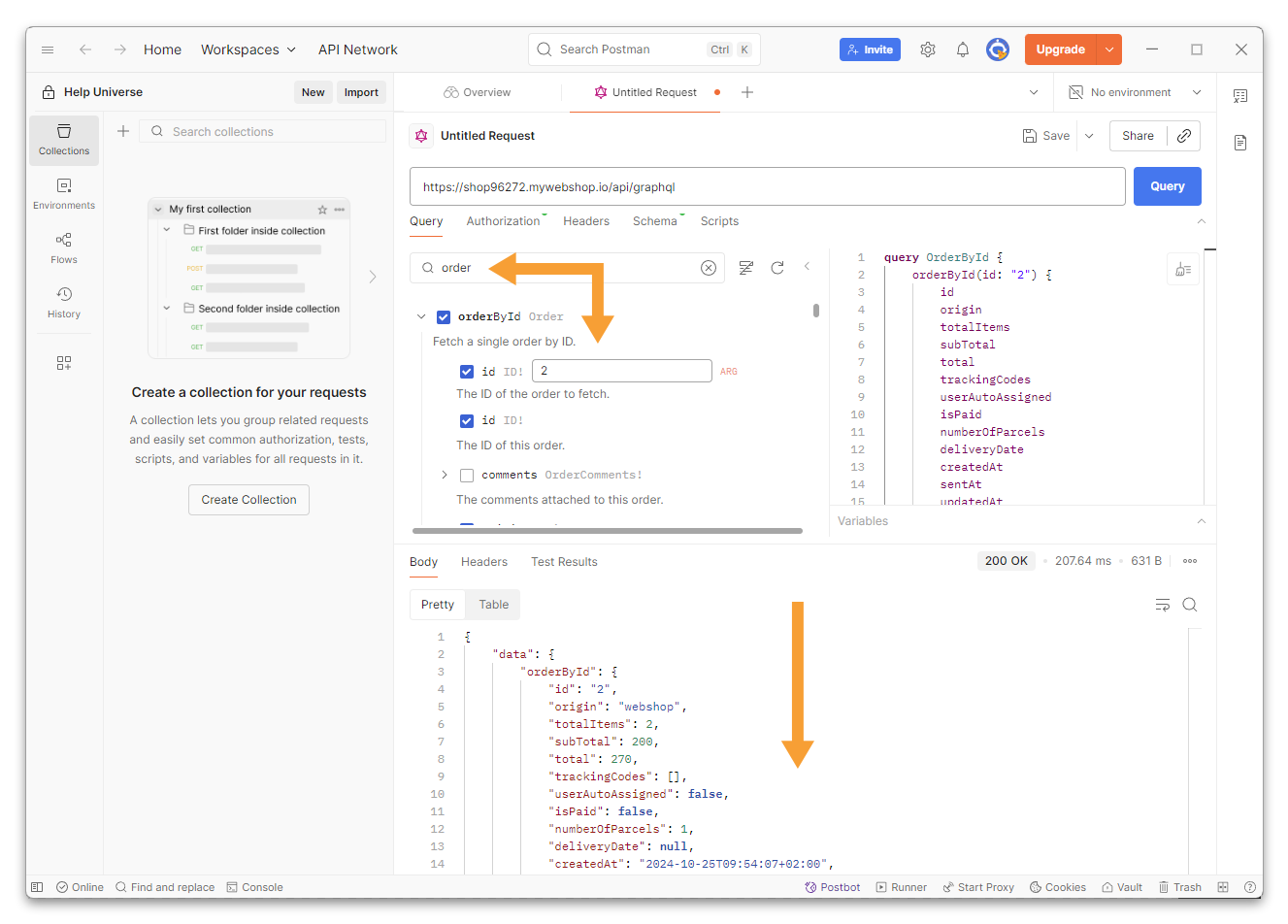Search the response body with magnifier icon
Image resolution: width=1288 pixels, height=924 pixels.
click(1190, 605)
